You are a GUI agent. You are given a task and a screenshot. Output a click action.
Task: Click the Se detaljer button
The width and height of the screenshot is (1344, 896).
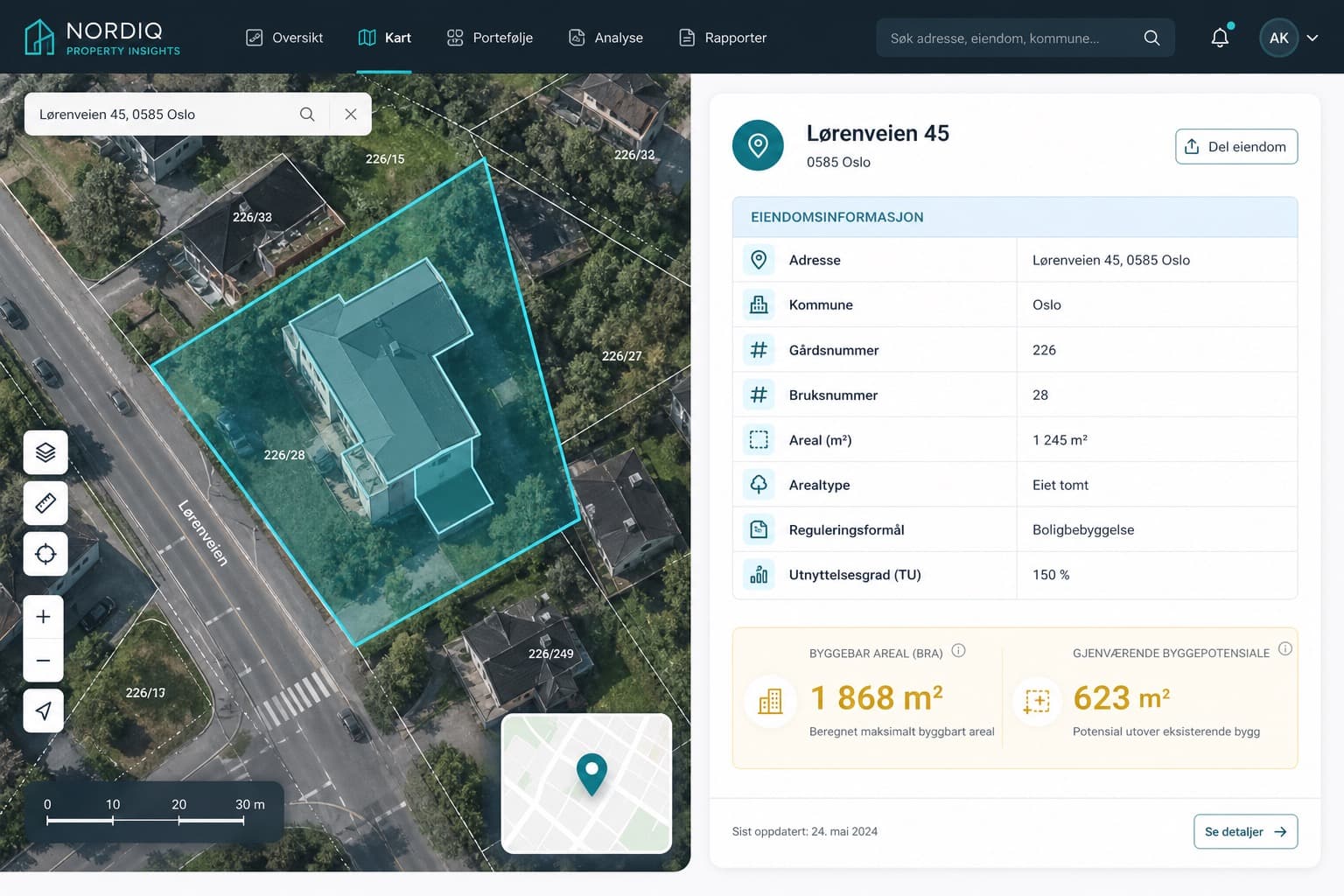1245,831
